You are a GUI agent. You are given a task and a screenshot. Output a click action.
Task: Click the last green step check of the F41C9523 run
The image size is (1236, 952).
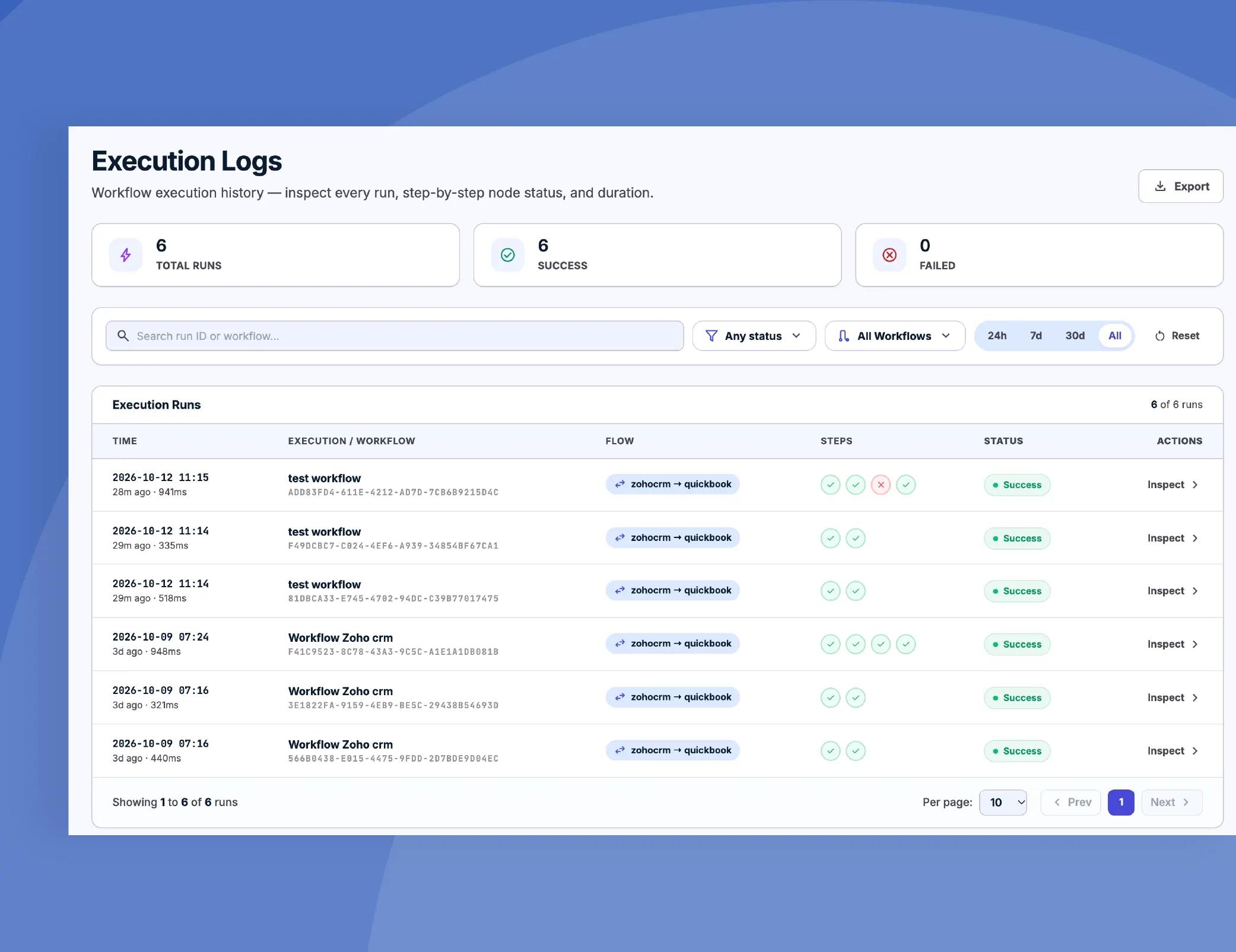coord(905,644)
